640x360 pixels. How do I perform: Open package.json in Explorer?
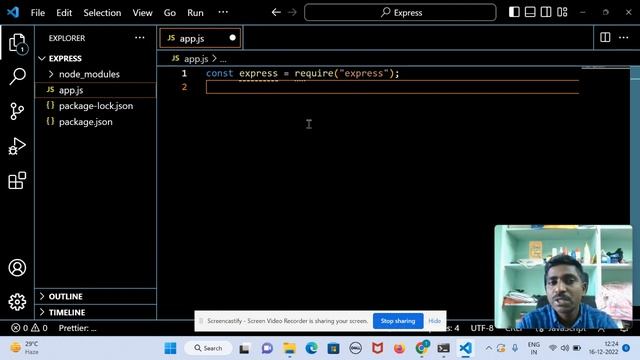click(x=96, y=122)
